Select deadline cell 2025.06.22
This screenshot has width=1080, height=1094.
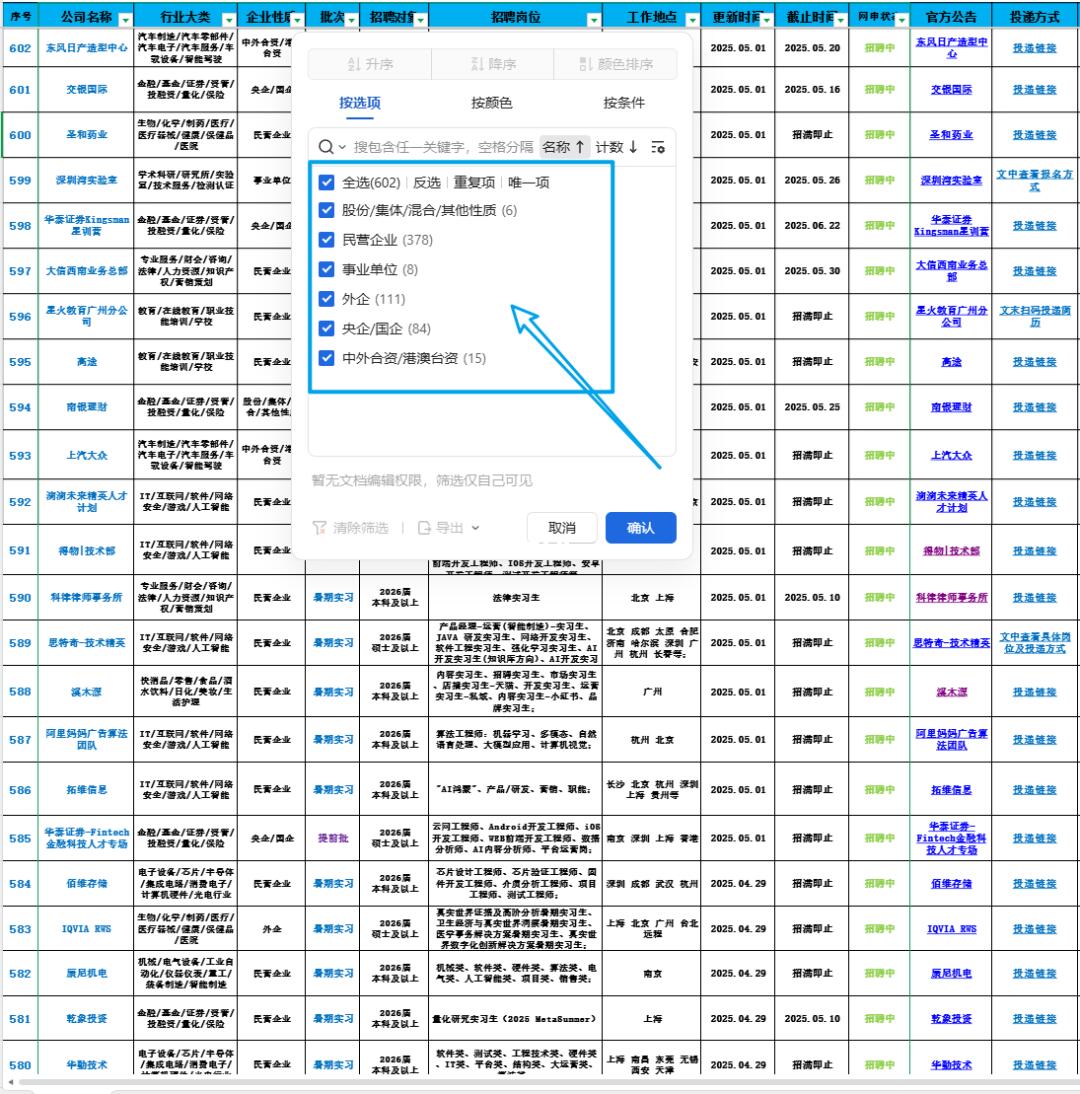[812, 225]
